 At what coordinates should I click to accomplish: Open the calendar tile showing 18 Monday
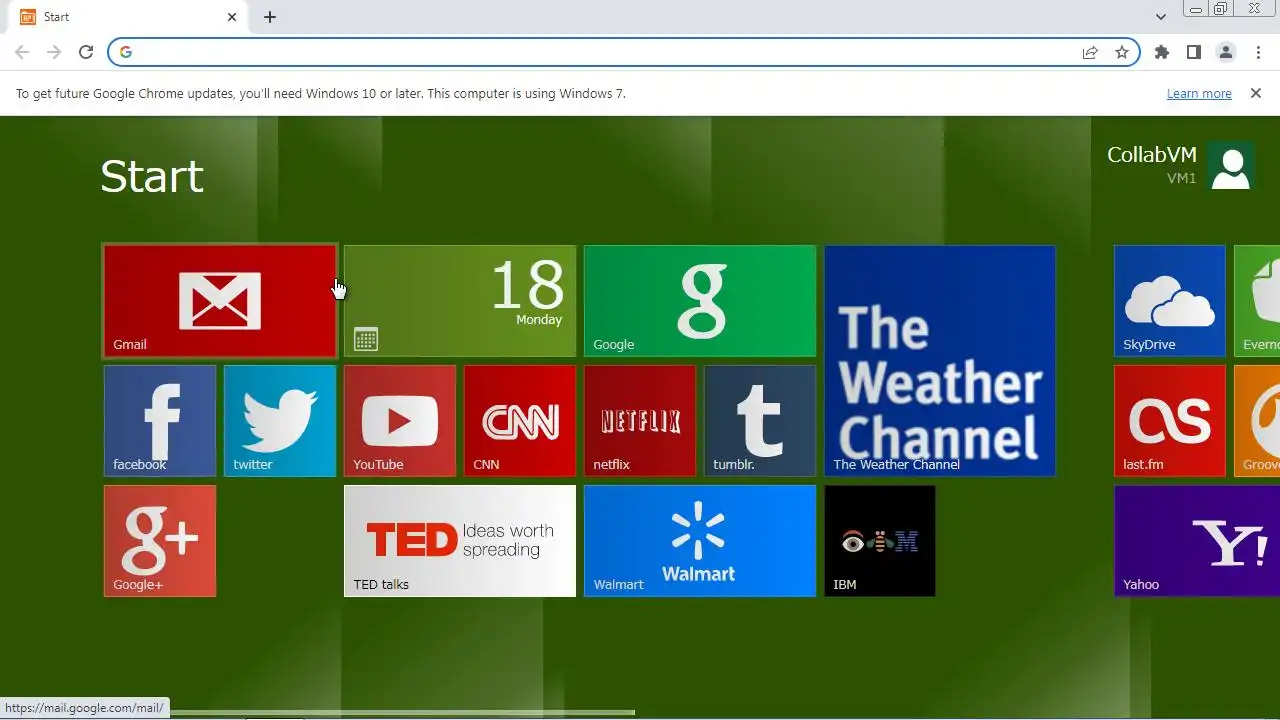tap(460, 301)
